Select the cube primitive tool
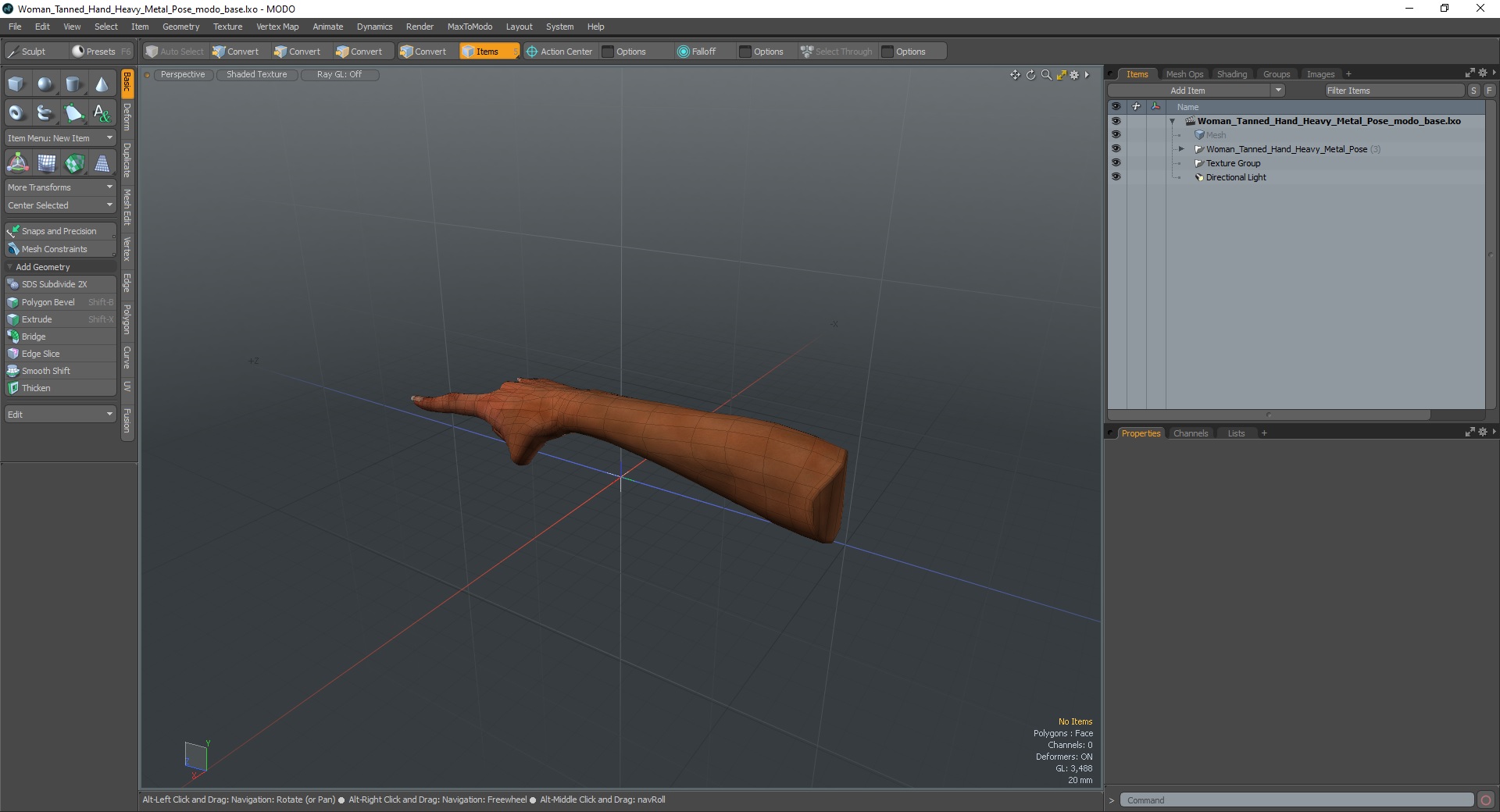Image resolution: width=1500 pixels, height=812 pixels. pyautogui.click(x=16, y=84)
